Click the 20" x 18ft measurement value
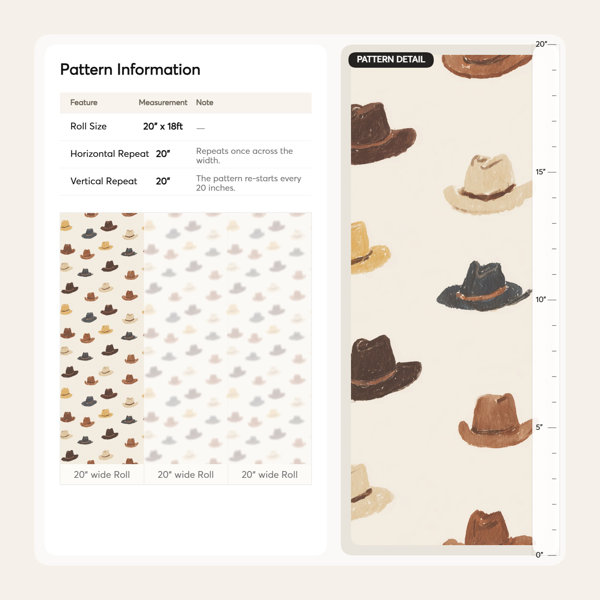Viewport: 600px width, 600px height. click(x=163, y=126)
